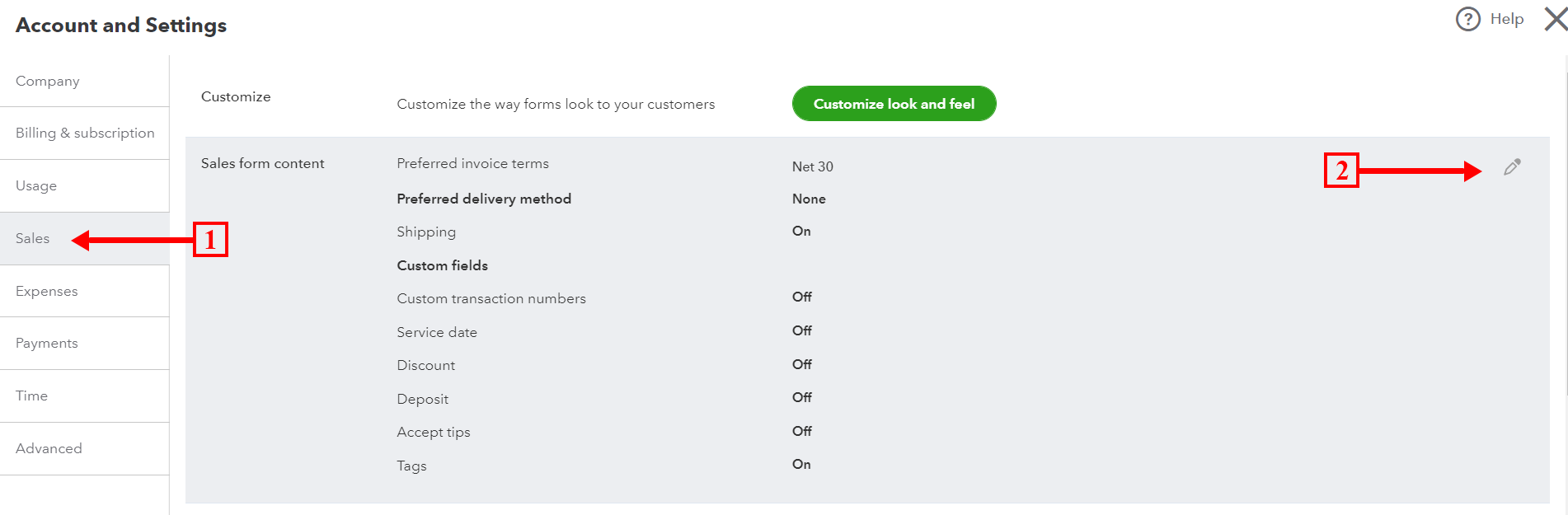Image resolution: width=1568 pixels, height=515 pixels.
Task: Select the Usage tab
Action: [36, 185]
